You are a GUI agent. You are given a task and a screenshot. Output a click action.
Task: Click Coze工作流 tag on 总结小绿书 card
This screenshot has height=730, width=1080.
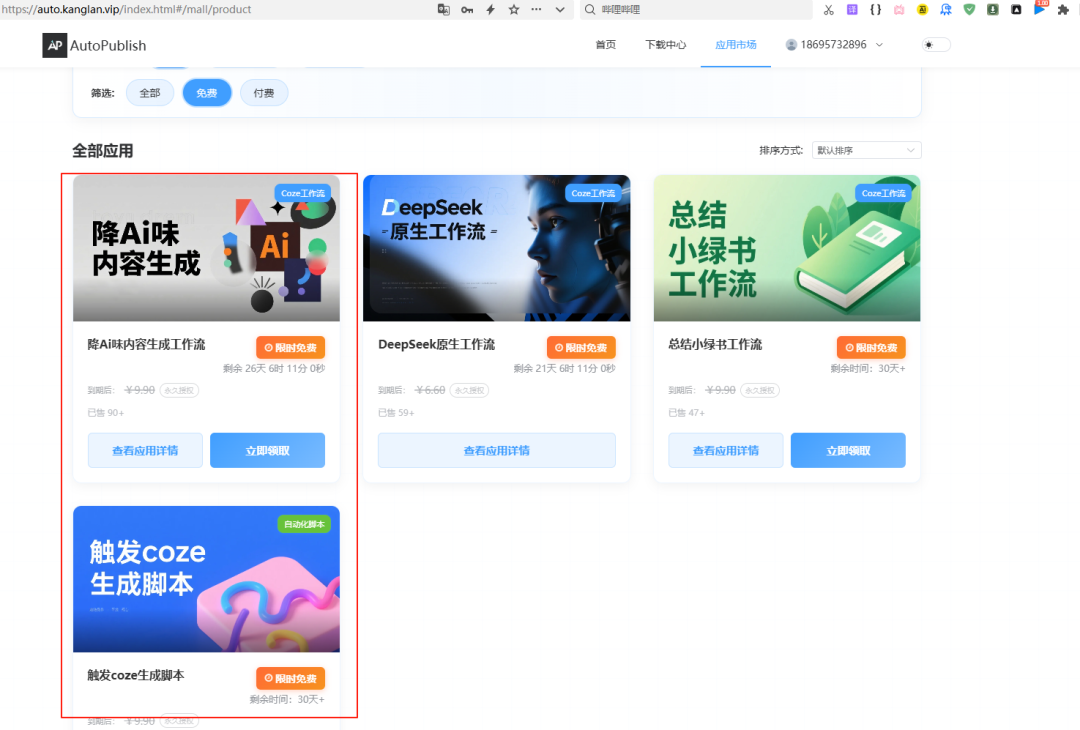[883, 194]
